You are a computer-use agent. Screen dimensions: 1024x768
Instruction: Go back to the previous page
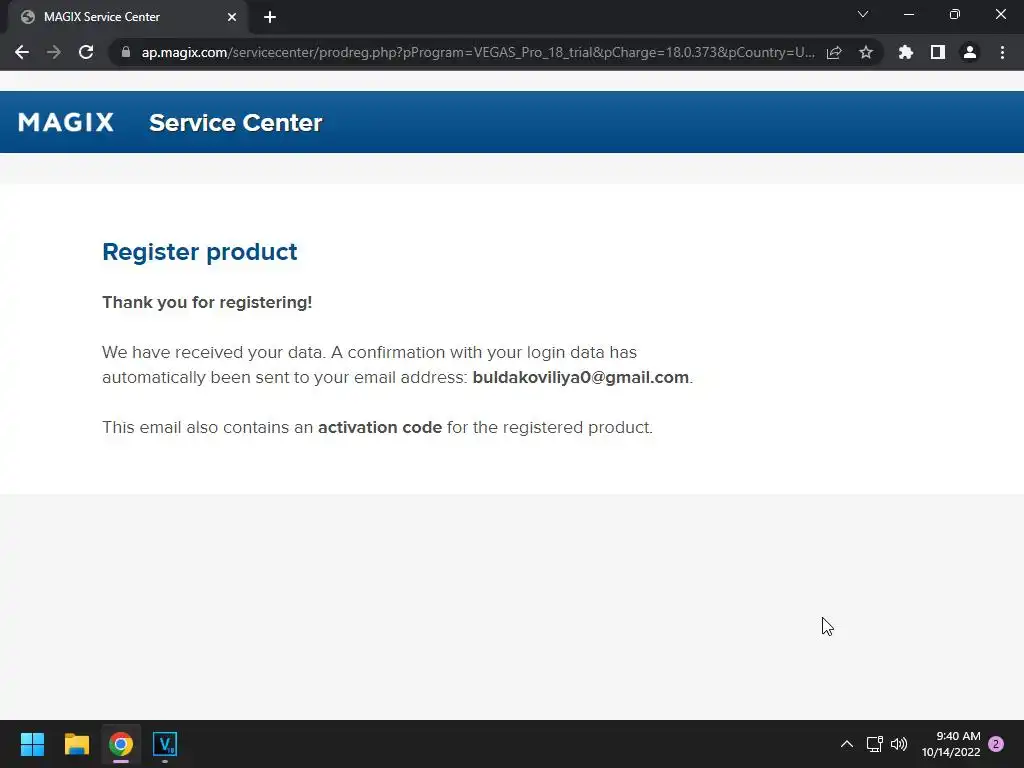(22, 52)
